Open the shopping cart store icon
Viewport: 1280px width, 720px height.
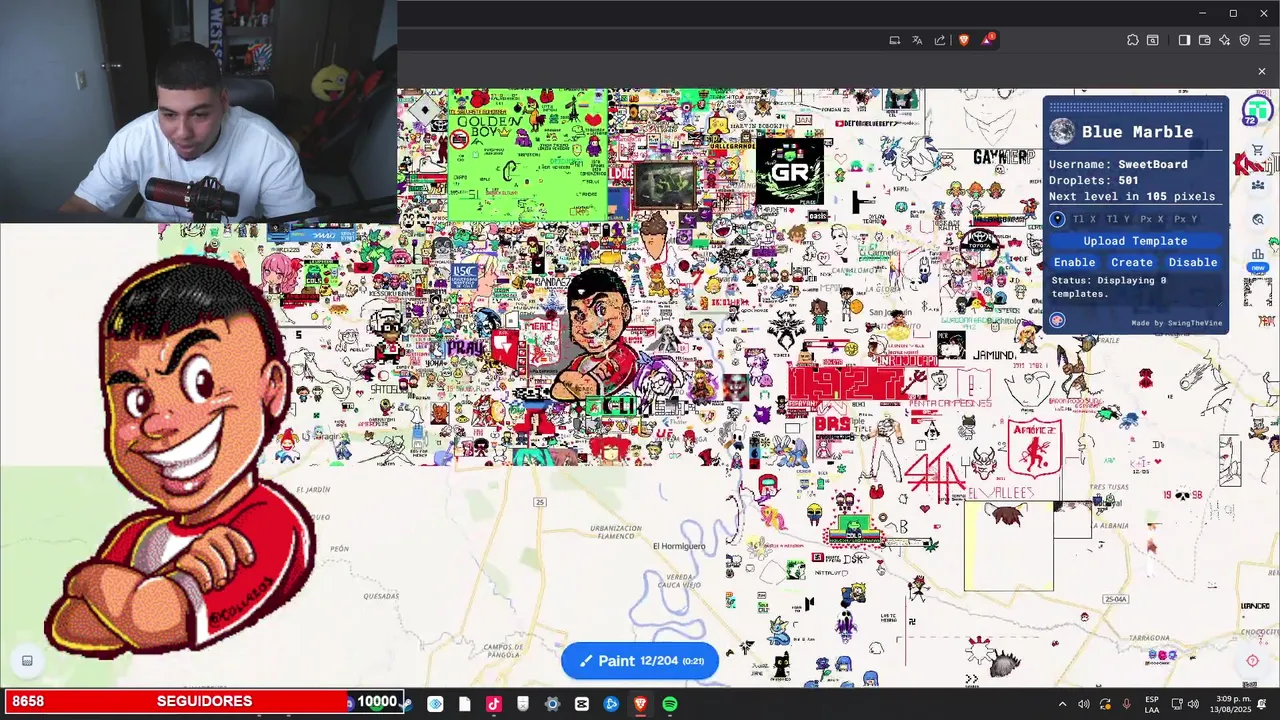tap(1258, 150)
